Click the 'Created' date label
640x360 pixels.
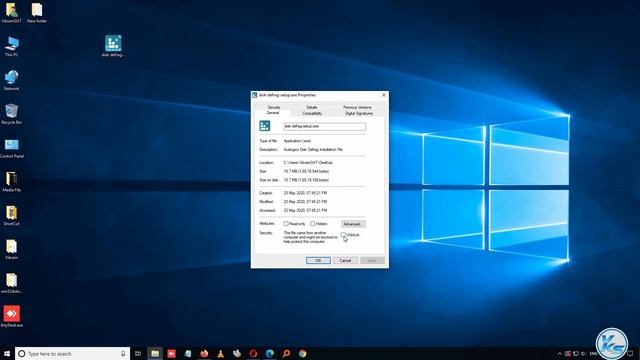coord(266,193)
